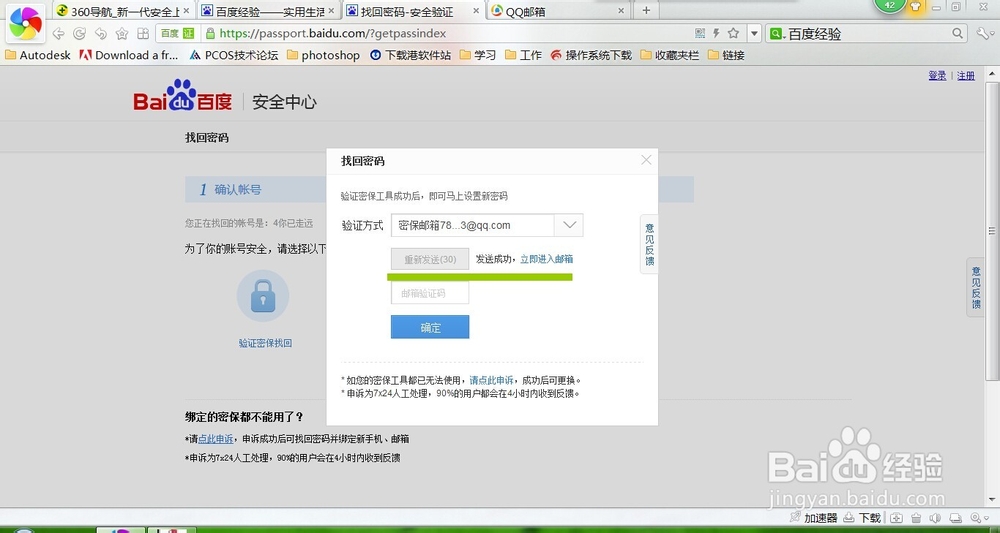Open PCOS技术论坛 bookmark
Viewport: 1000px width, 533px height.
click(234, 55)
